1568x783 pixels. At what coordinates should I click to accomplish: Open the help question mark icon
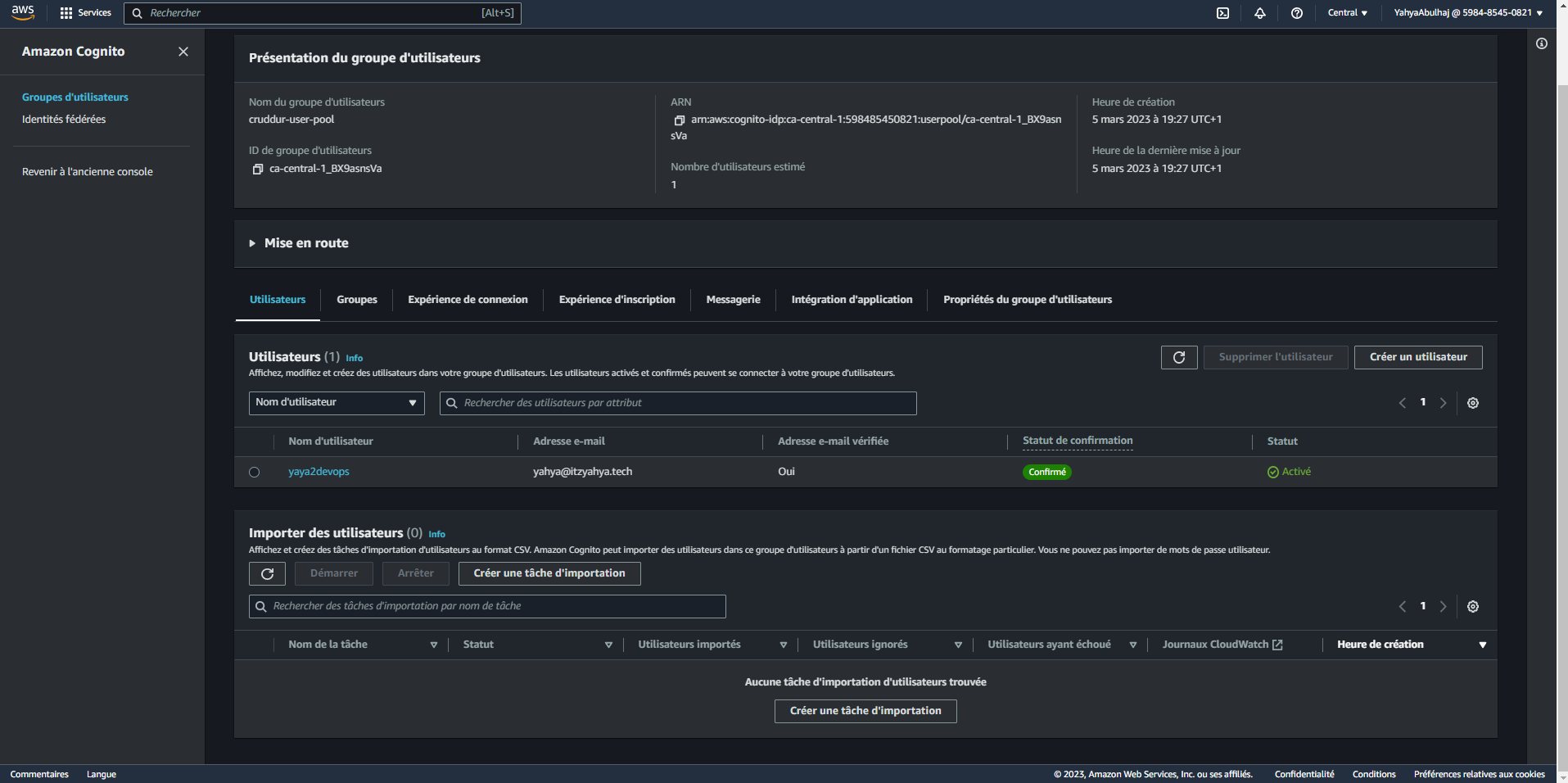pos(1297,13)
